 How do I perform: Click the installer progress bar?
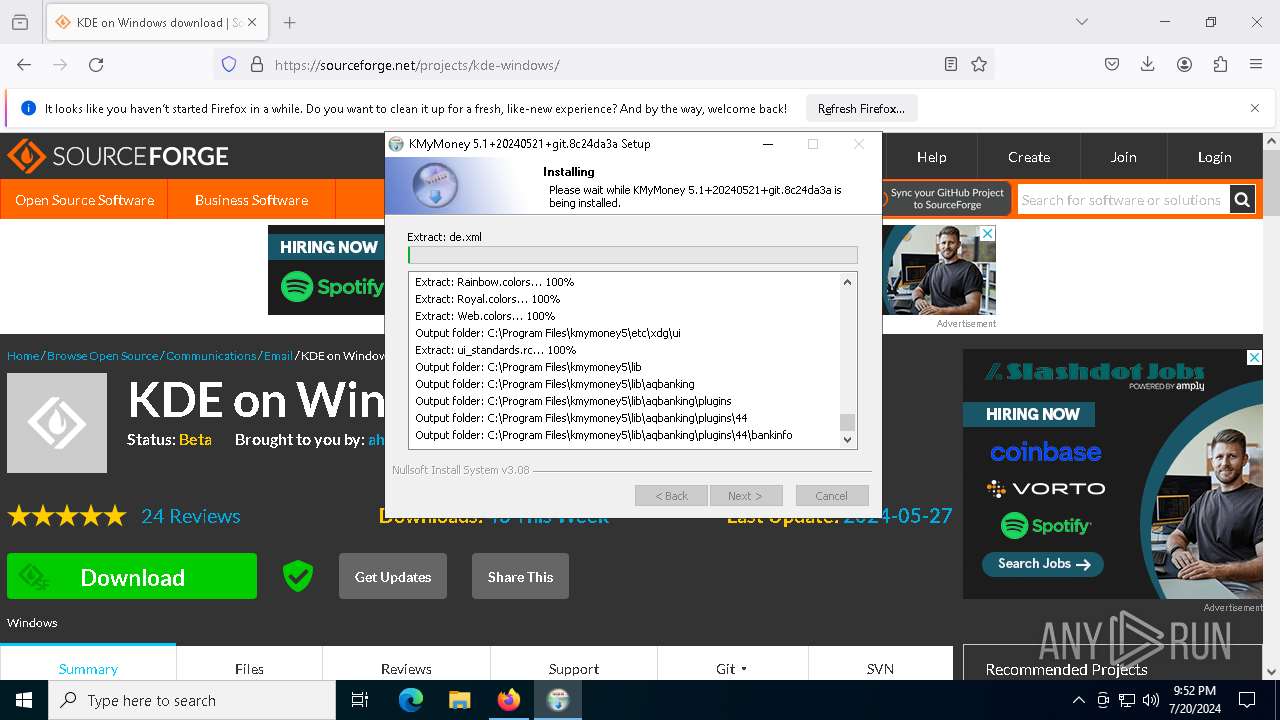pyautogui.click(x=632, y=255)
